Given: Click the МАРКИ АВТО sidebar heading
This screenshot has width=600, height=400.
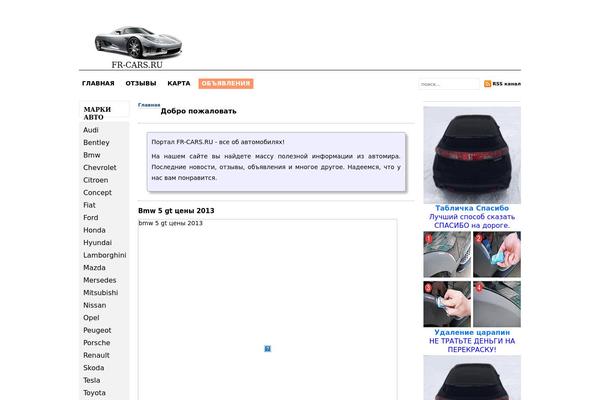Looking at the screenshot, I should click(97, 113).
